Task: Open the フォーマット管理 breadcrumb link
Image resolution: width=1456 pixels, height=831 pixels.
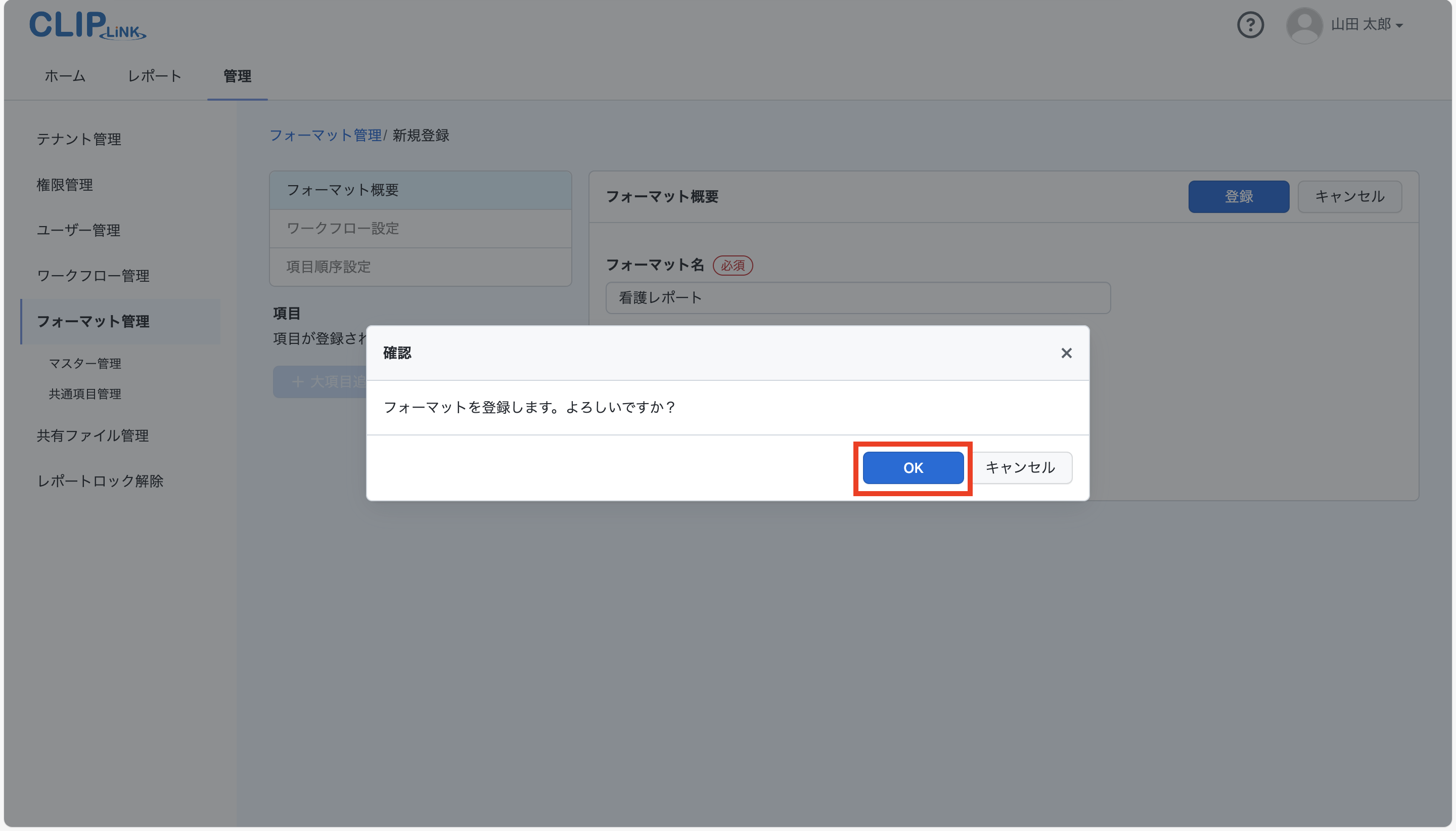Action: 326,135
